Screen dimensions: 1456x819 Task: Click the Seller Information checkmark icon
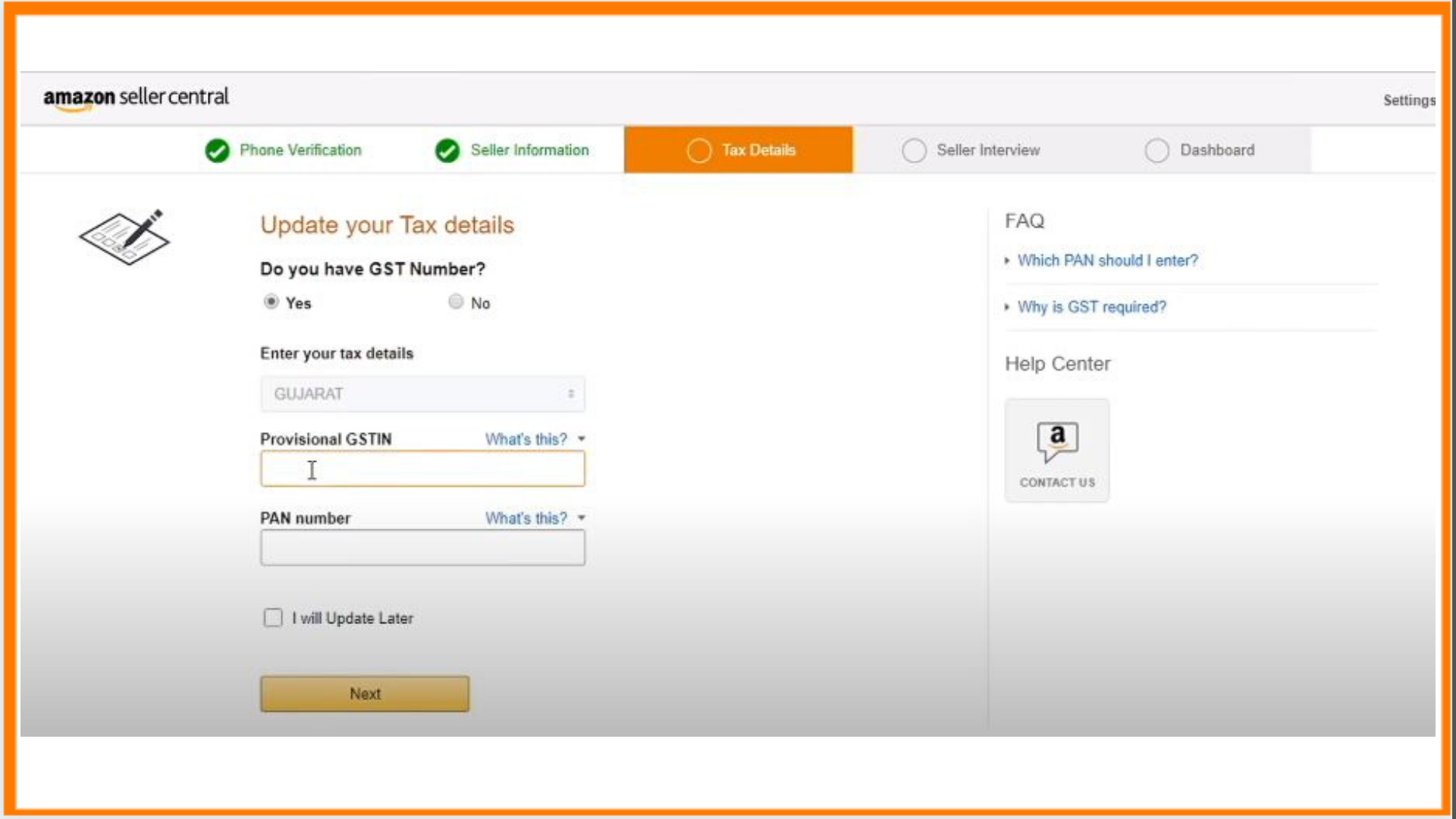pos(446,149)
